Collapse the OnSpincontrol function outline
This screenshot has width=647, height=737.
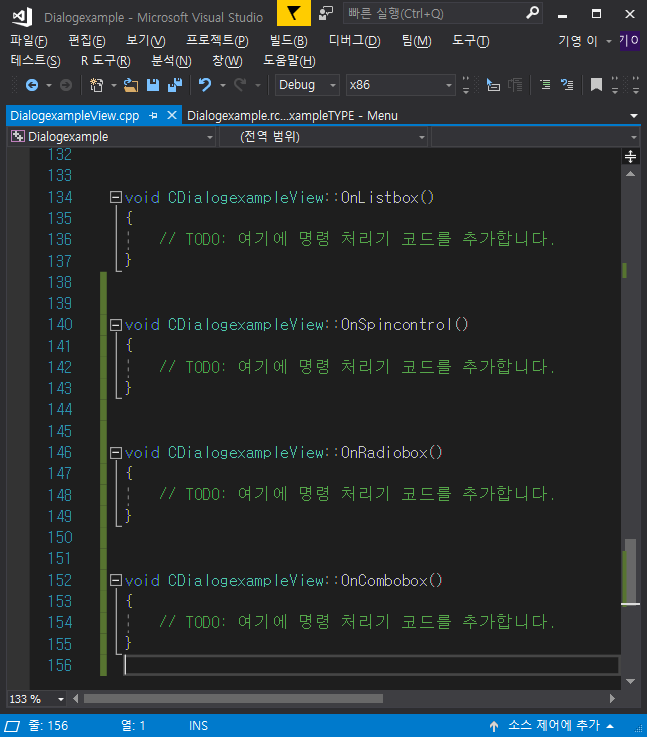(116, 325)
